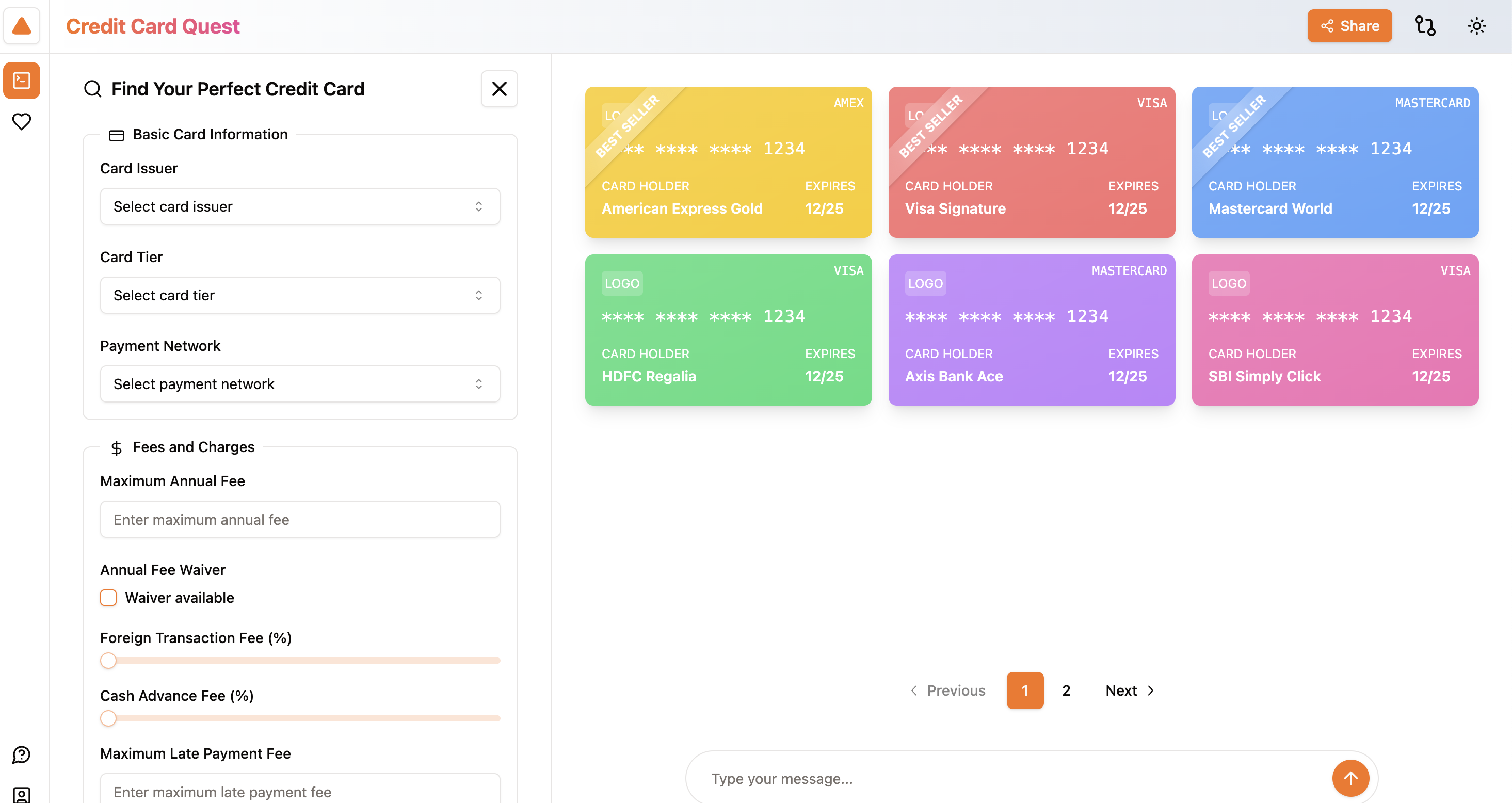Select page 2 in pagination
This screenshot has width=1512, height=803.
tap(1067, 690)
